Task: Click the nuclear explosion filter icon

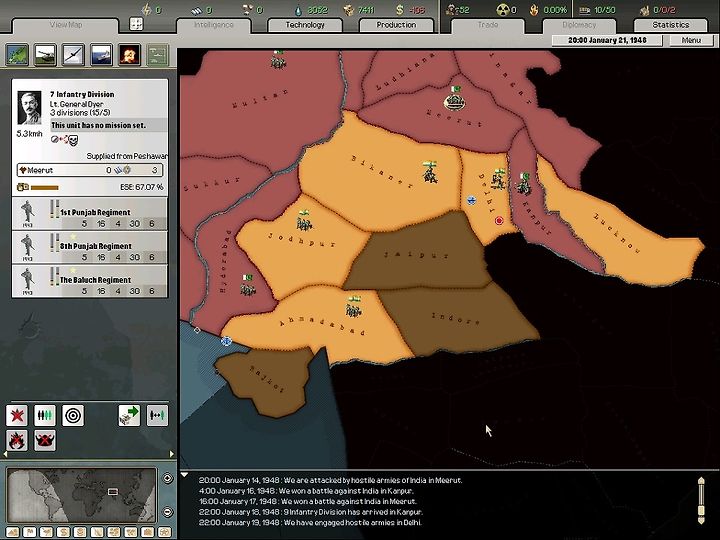Action: point(129,55)
